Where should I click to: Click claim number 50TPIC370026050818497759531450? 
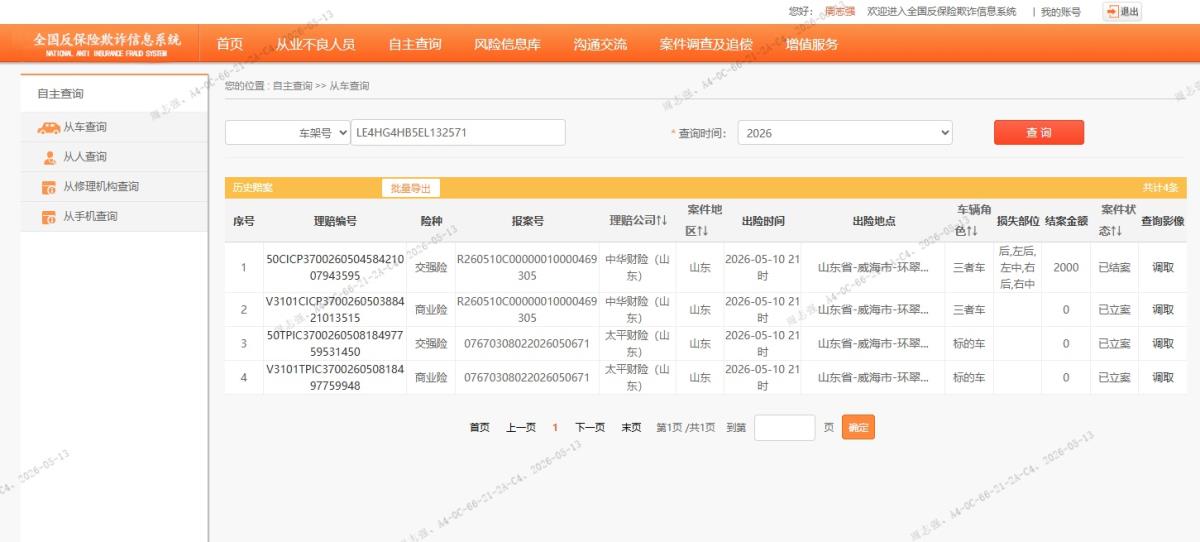pos(335,343)
